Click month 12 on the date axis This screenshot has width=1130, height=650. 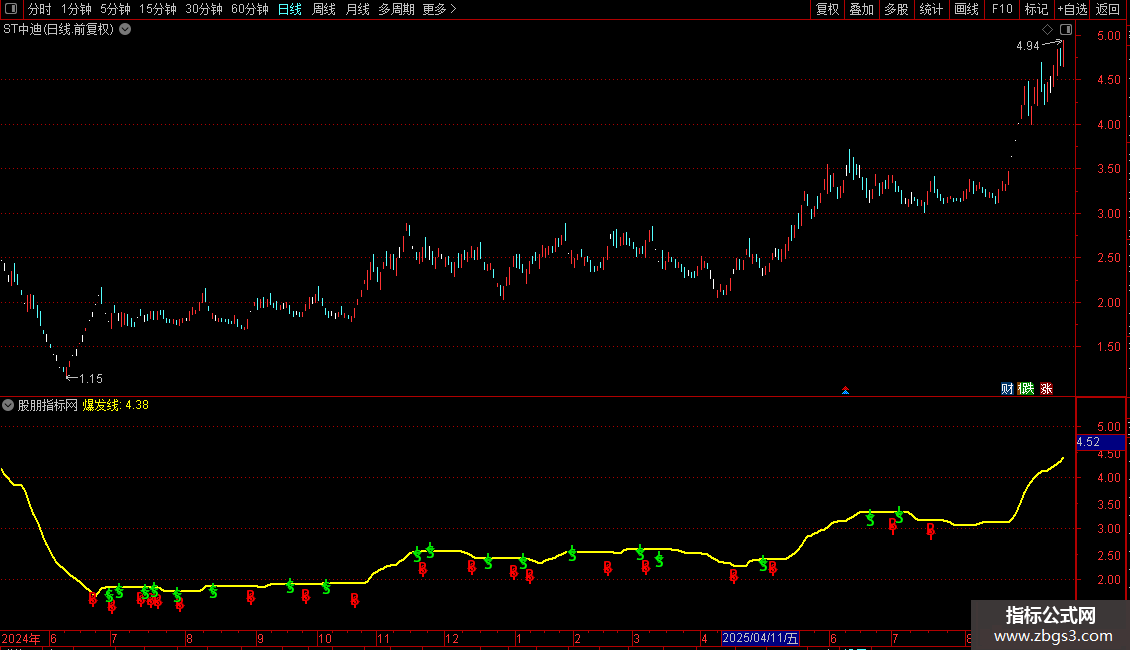point(452,638)
